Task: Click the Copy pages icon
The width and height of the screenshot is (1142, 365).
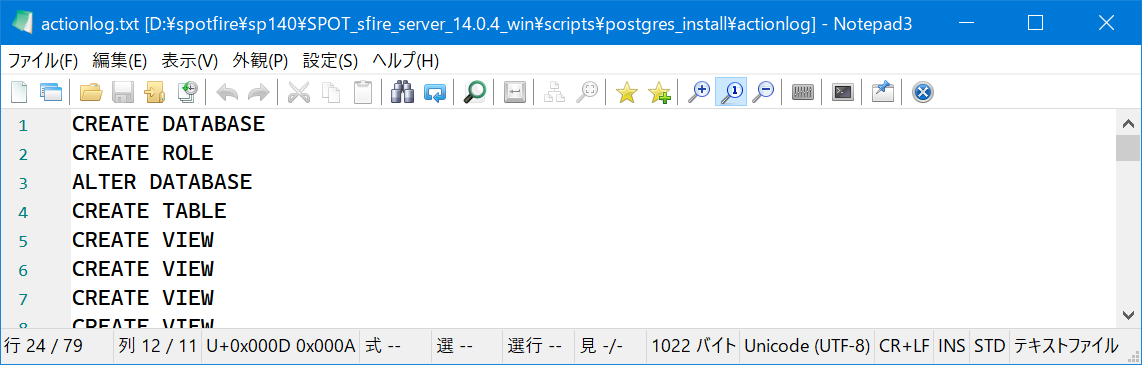Action: [331, 93]
